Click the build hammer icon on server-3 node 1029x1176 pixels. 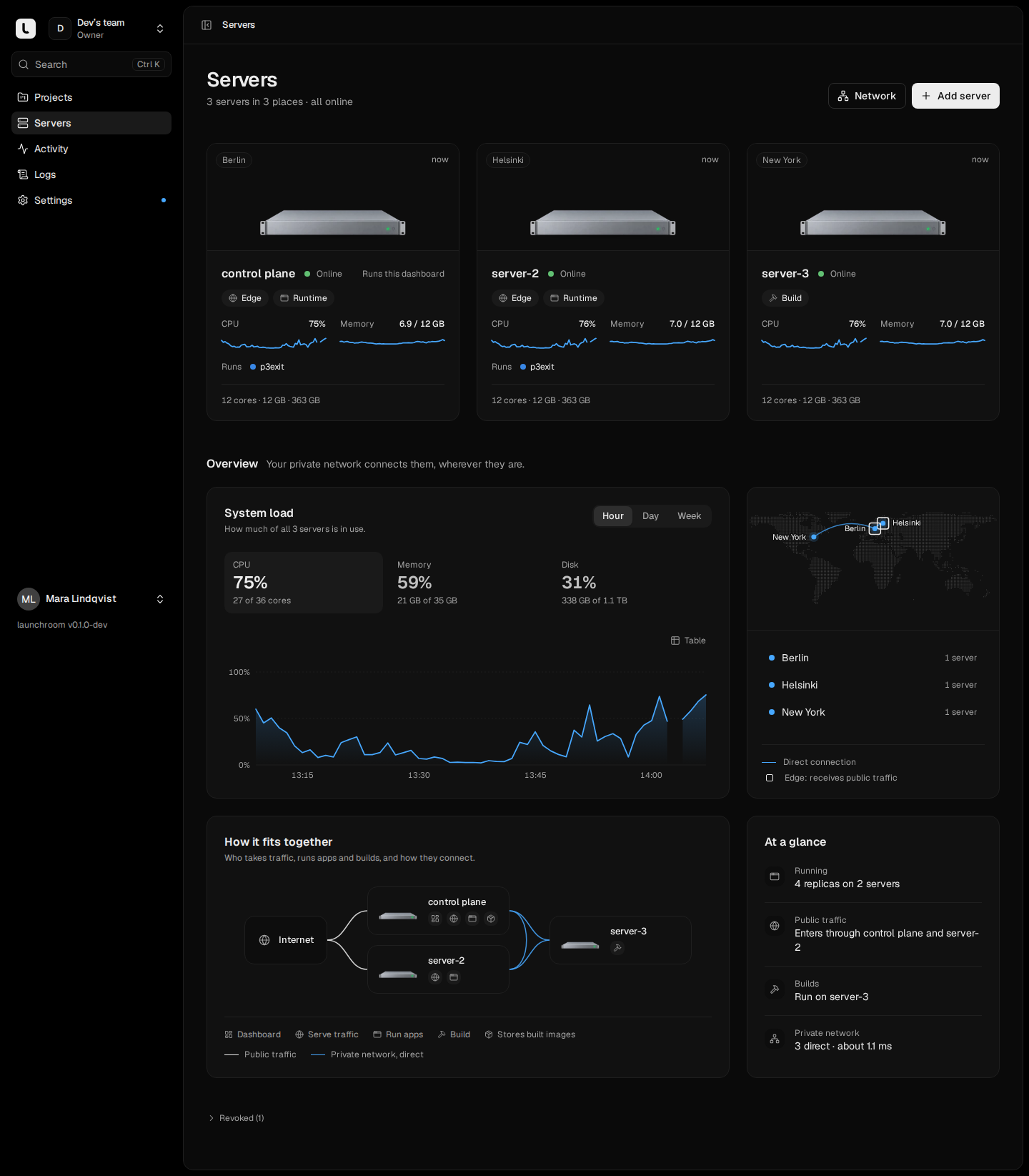(617, 948)
